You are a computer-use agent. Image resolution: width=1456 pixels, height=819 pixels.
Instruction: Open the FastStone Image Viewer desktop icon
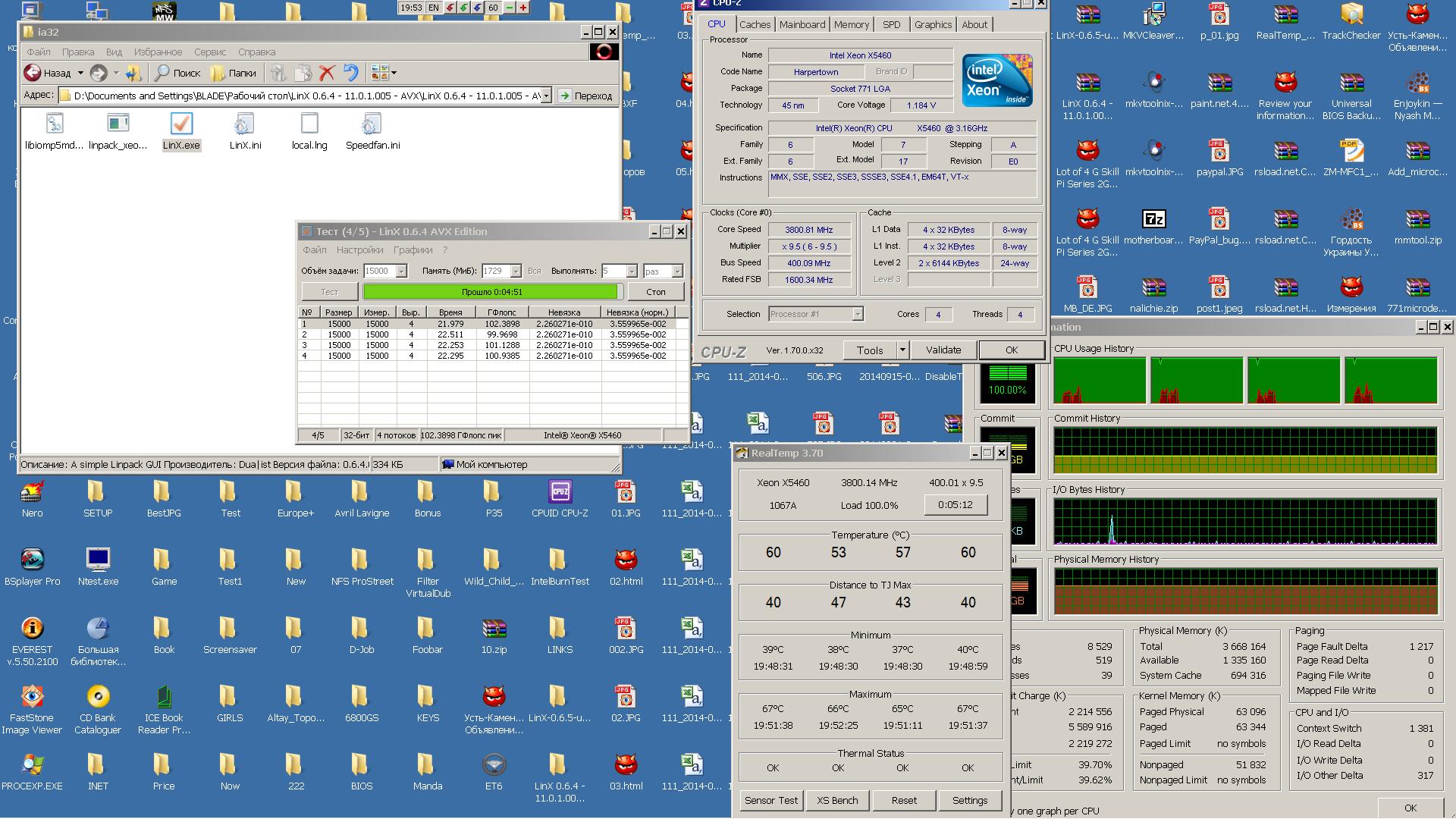pyautogui.click(x=32, y=698)
